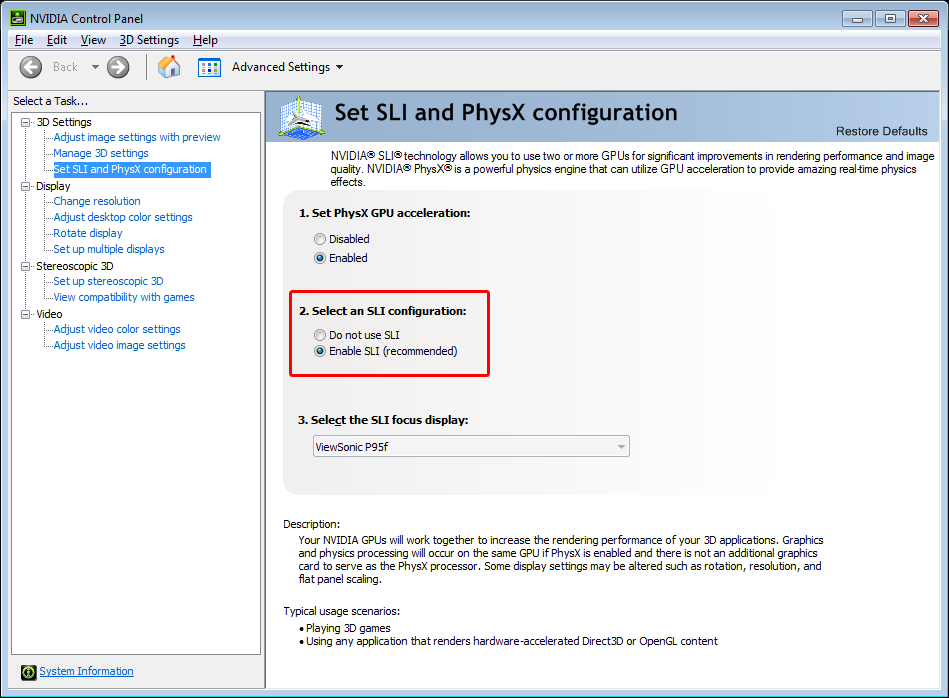Select Do not use SLI
The image size is (949, 698).
tap(319, 334)
